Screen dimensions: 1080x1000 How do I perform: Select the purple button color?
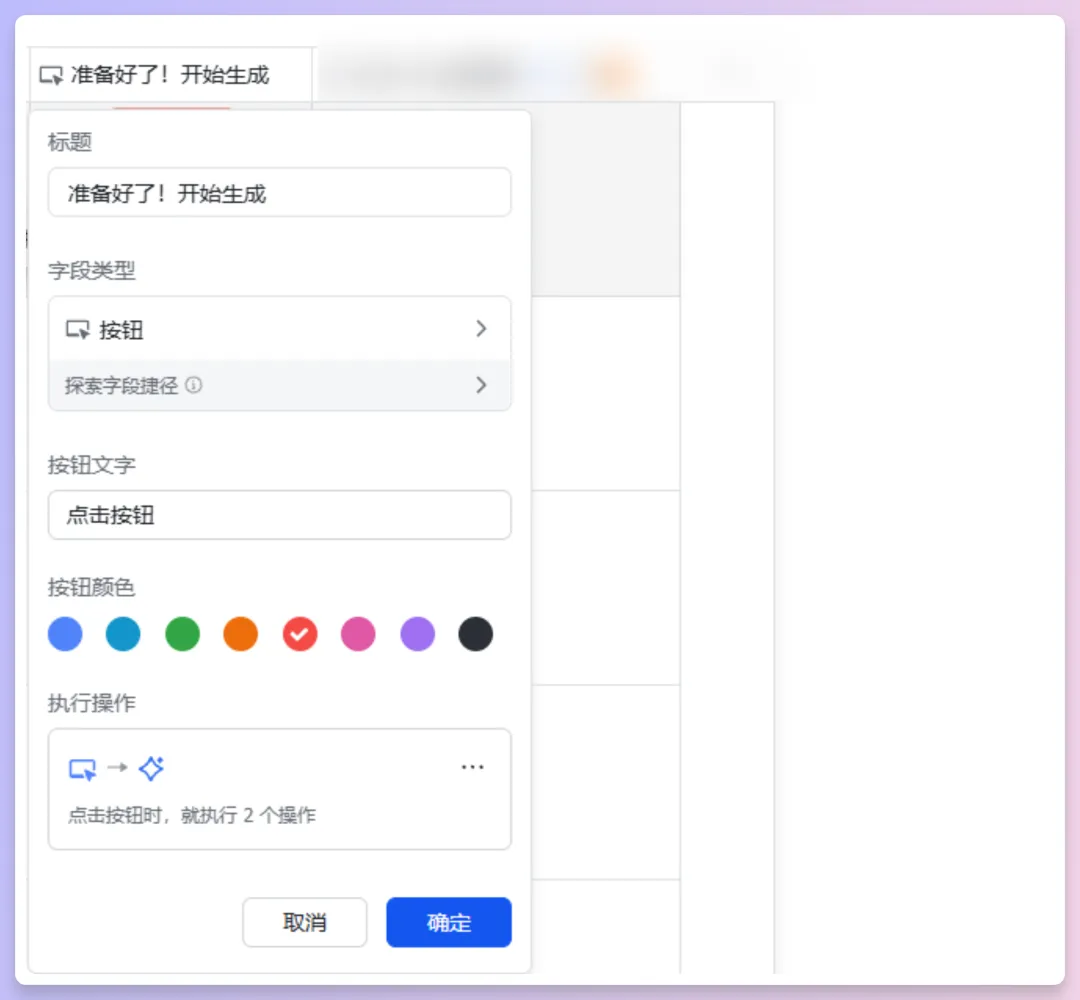pyautogui.click(x=417, y=633)
